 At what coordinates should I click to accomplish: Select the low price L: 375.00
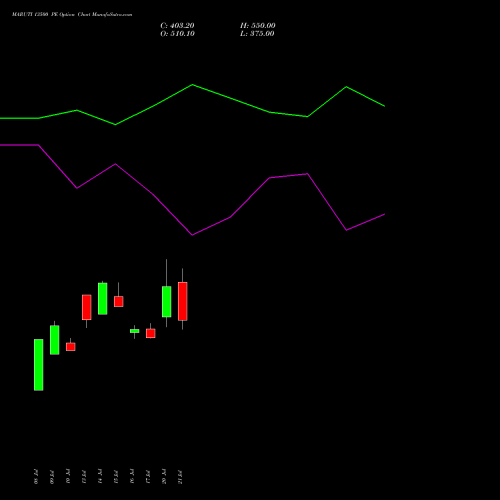click(257, 34)
